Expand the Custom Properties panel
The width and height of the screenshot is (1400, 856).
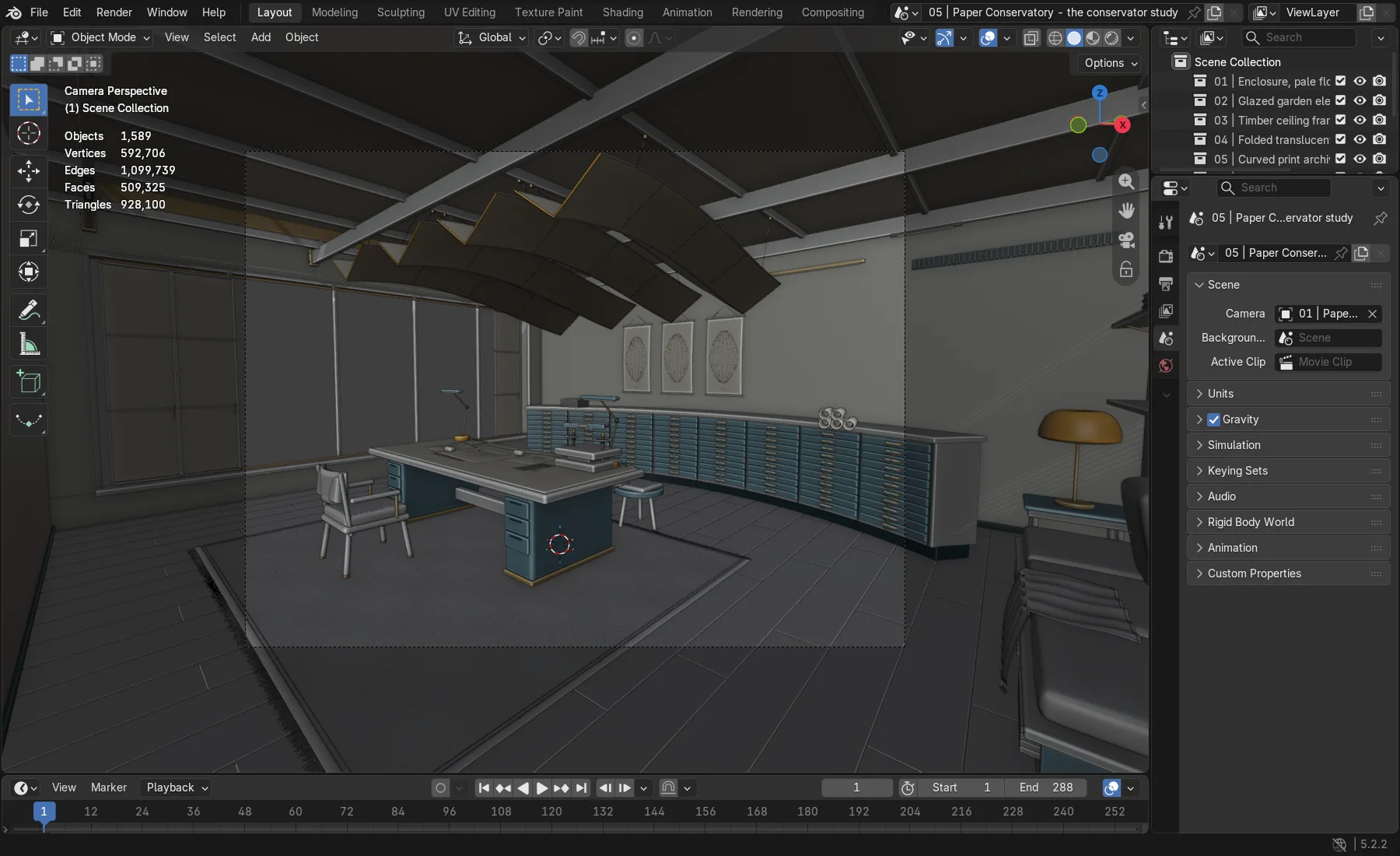(1289, 574)
